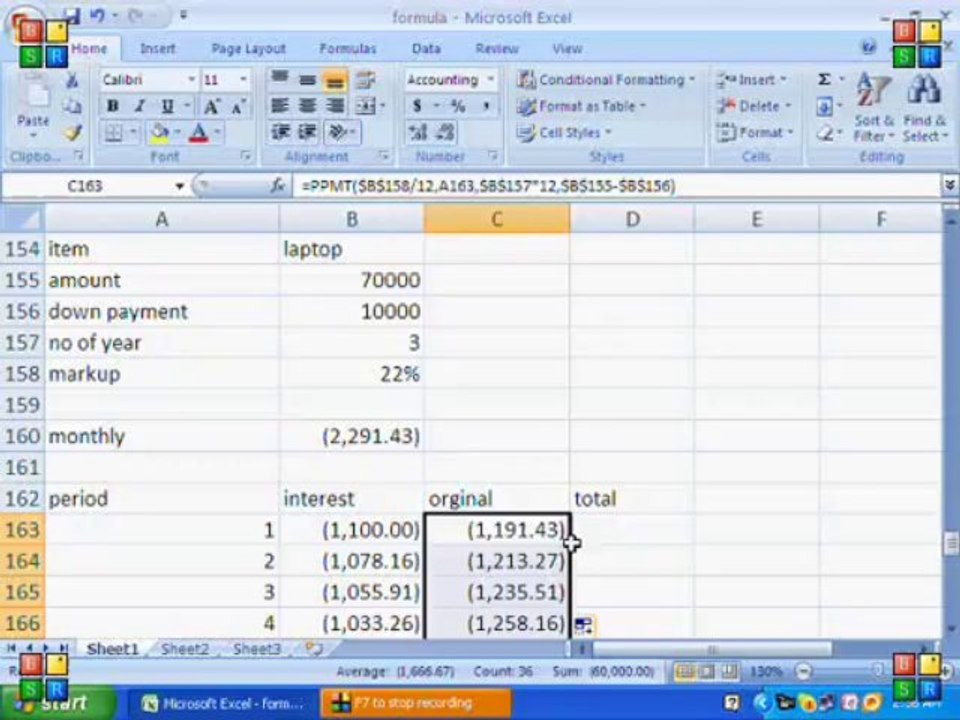Click the Percent Style icon

click(x=458, y=106)
